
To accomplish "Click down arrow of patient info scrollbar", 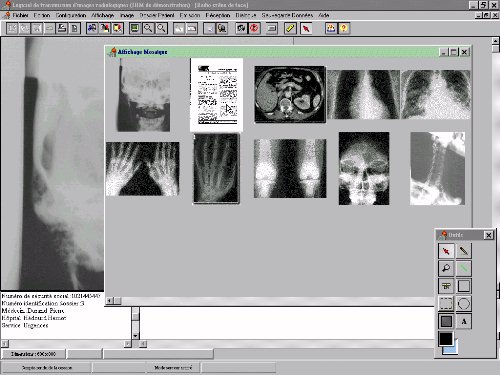I will click(x=135, y=336).
